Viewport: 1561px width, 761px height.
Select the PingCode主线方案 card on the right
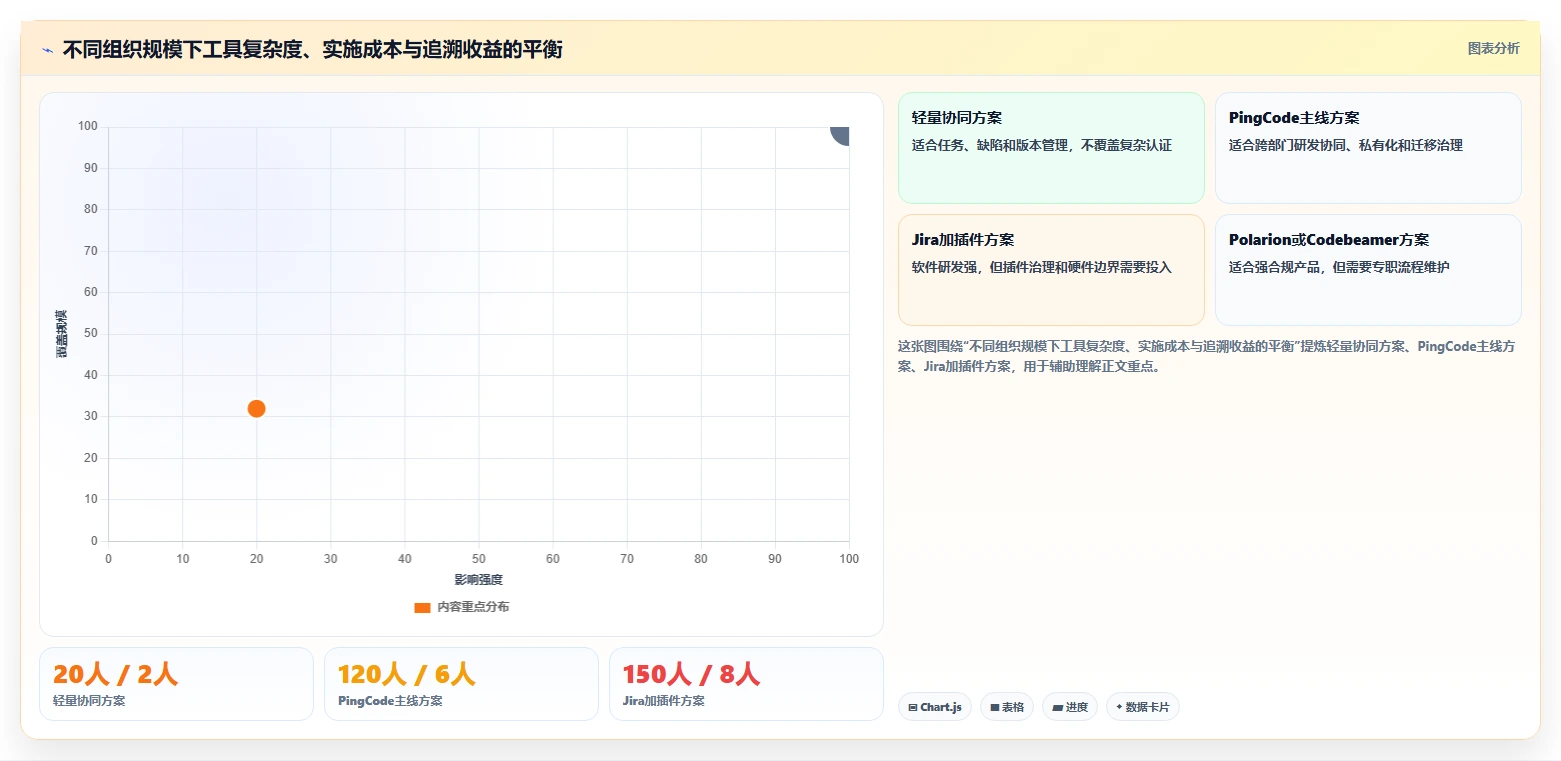pyautogui.click(x=1368, y=148)
